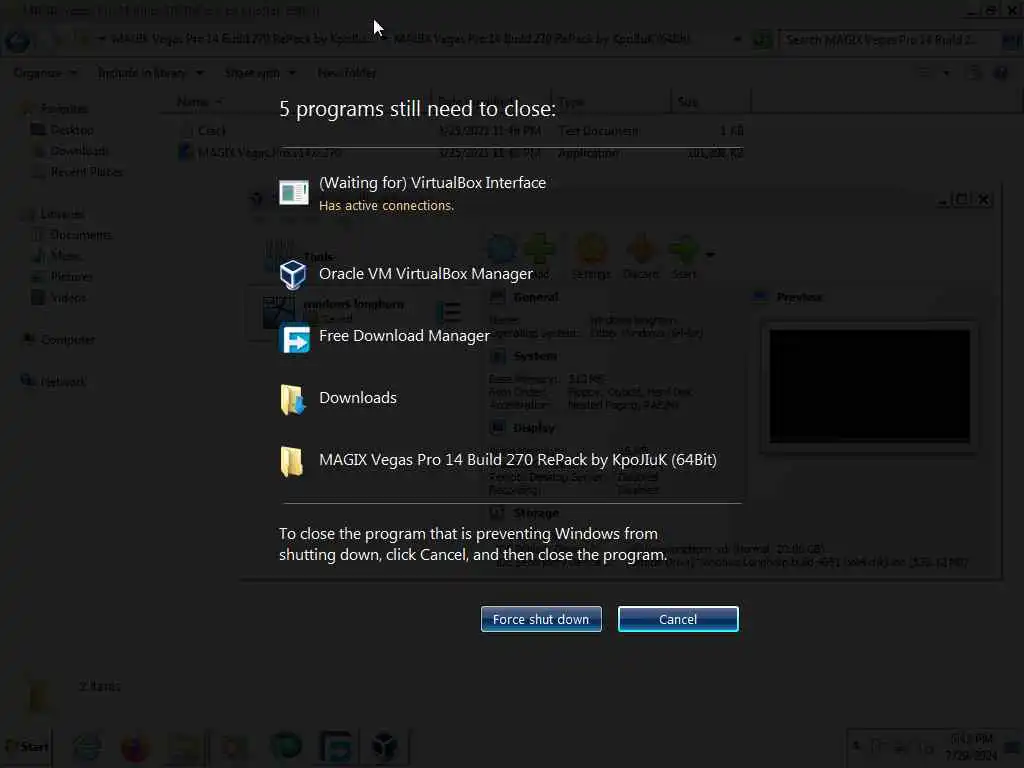Click the Explorer search box
The height and width of the screenshot is (768, 1024).
coord(889,40)
